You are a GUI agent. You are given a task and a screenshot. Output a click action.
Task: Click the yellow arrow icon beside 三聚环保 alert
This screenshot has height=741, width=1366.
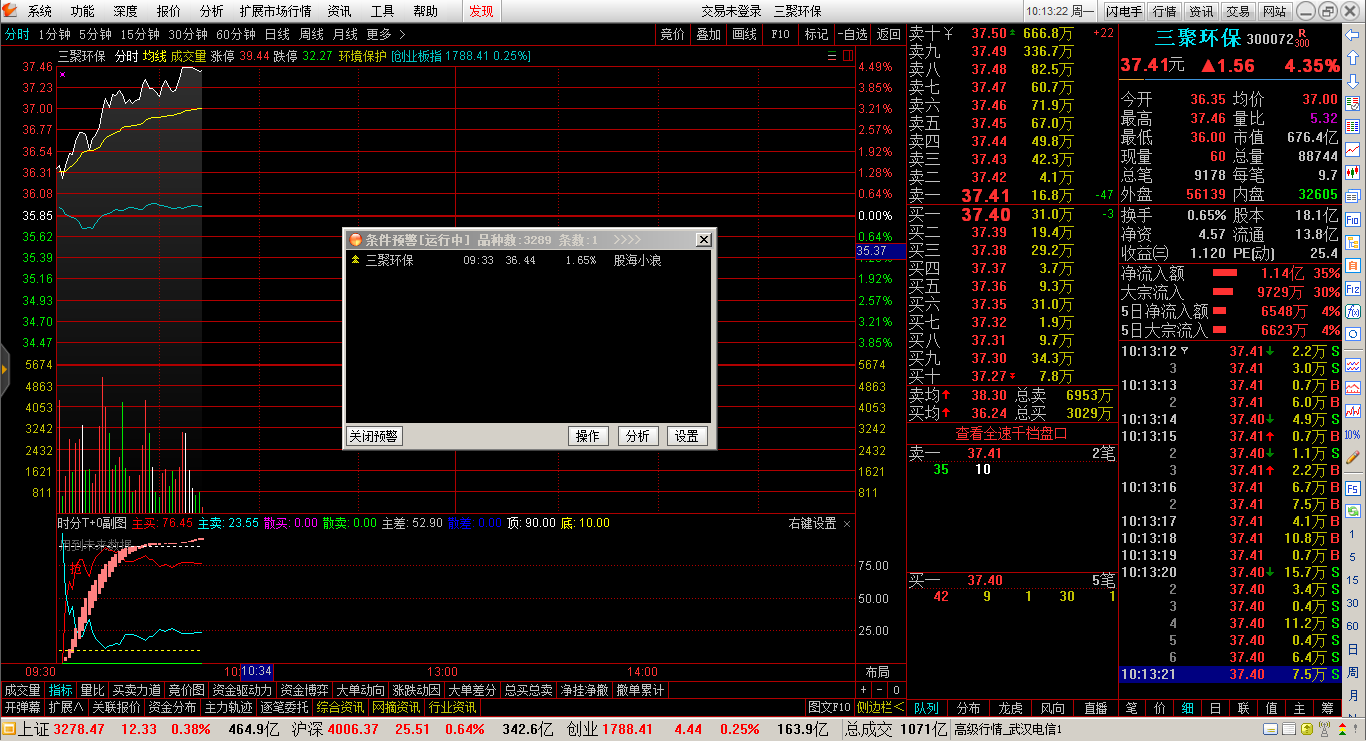tap(355, 260)
